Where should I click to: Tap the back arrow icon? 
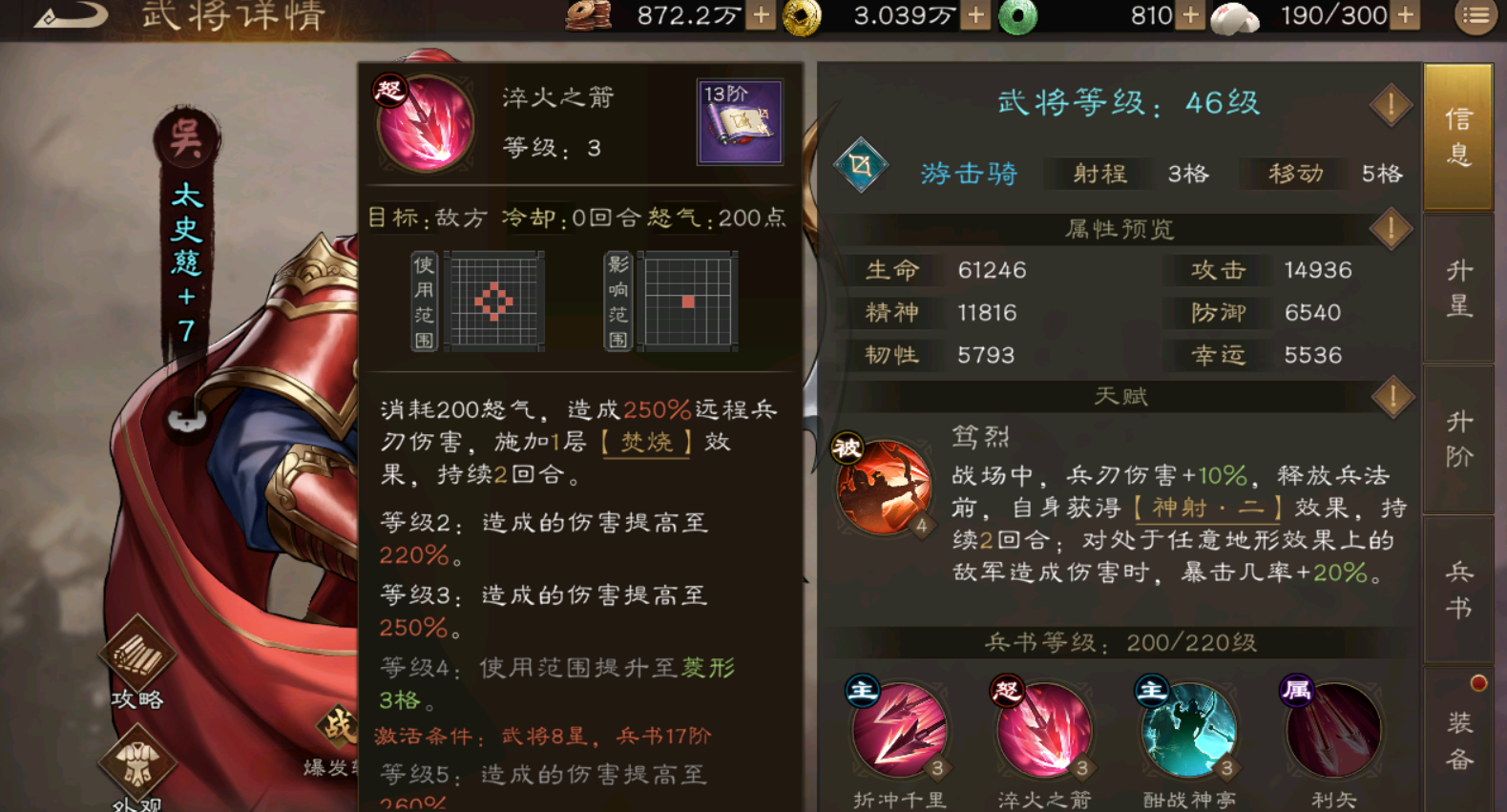pos(70,15)
